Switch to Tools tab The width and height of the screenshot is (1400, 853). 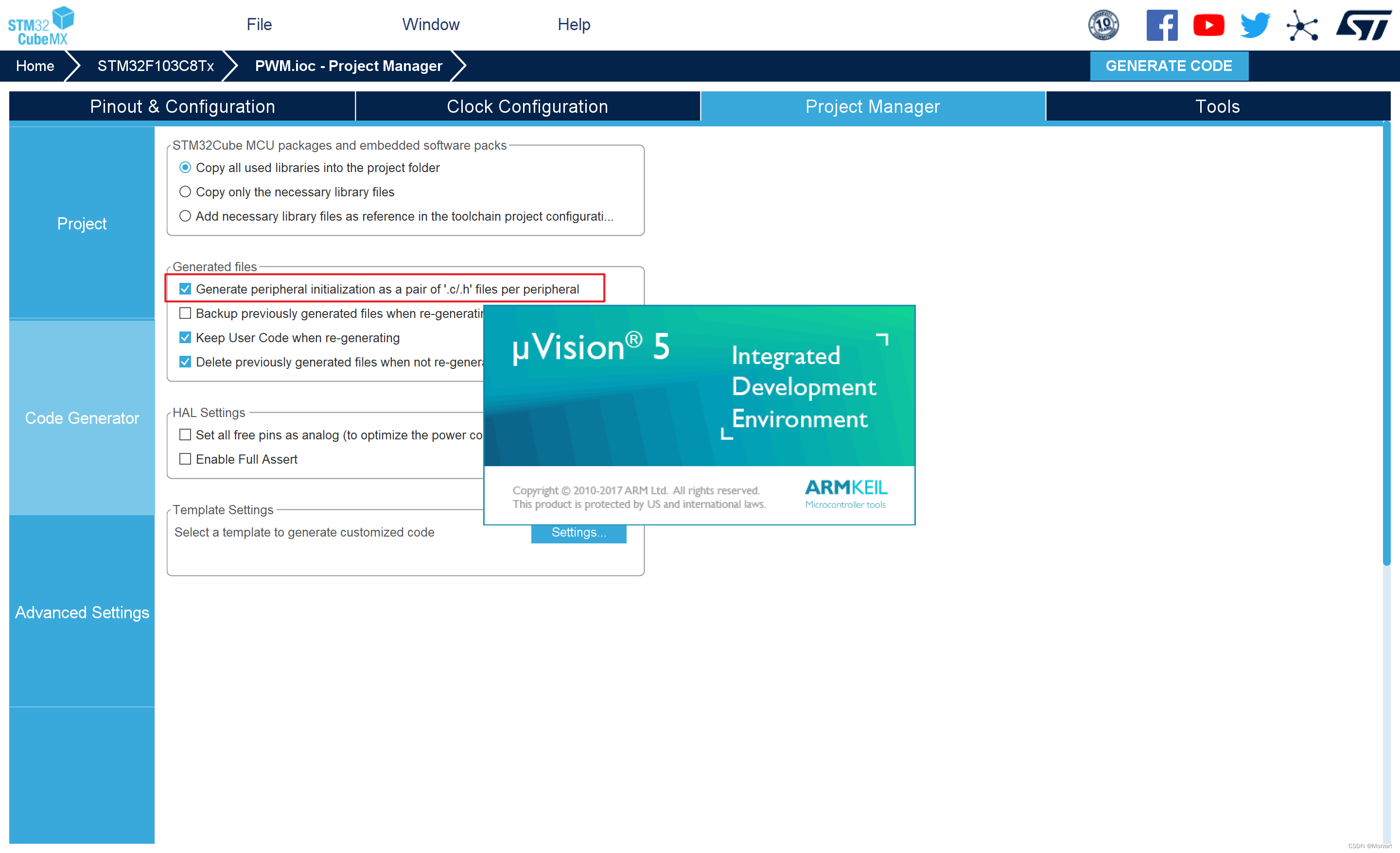(x=1218, y=106)
